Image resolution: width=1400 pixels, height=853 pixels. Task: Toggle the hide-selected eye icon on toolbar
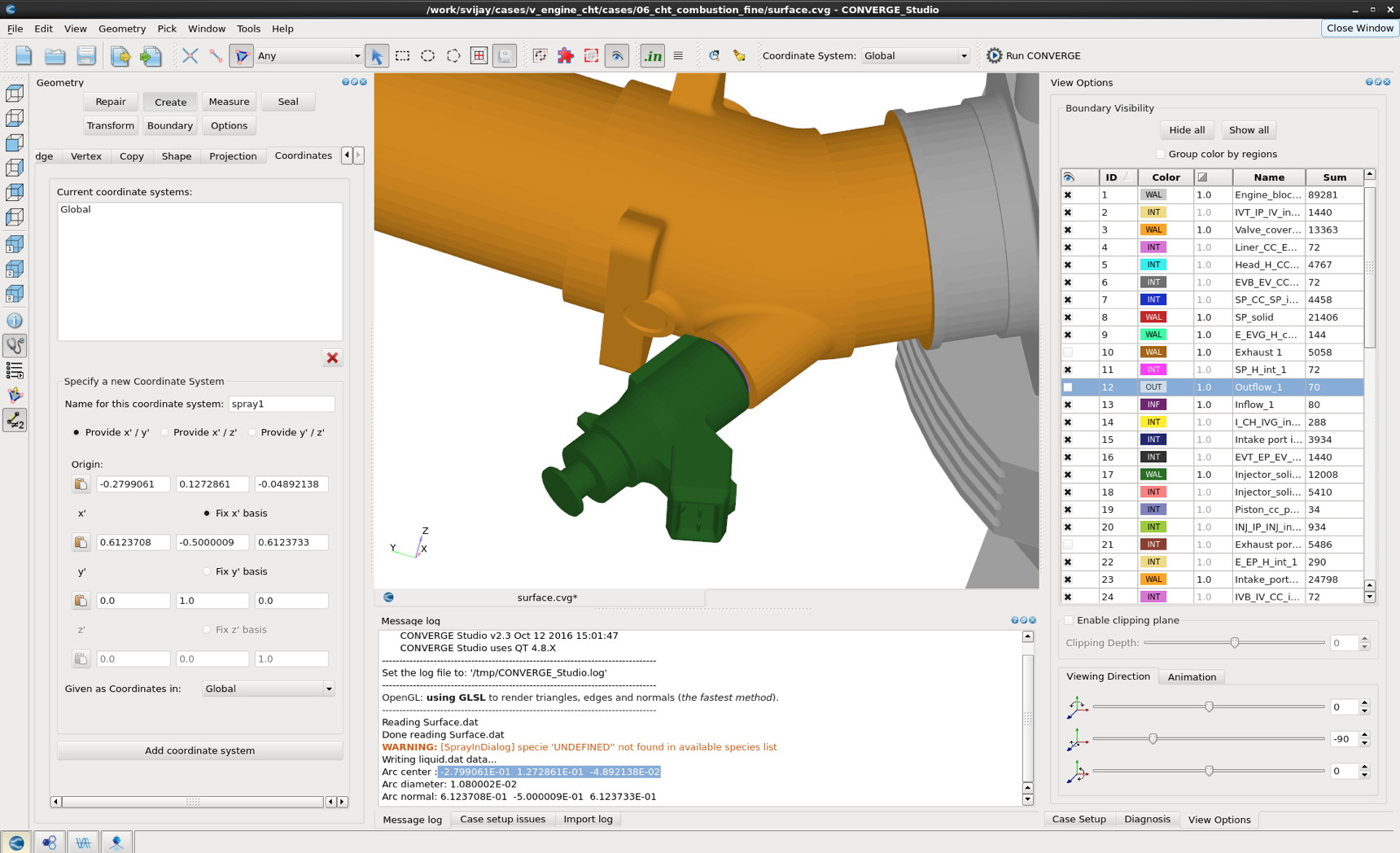point(617,55)
